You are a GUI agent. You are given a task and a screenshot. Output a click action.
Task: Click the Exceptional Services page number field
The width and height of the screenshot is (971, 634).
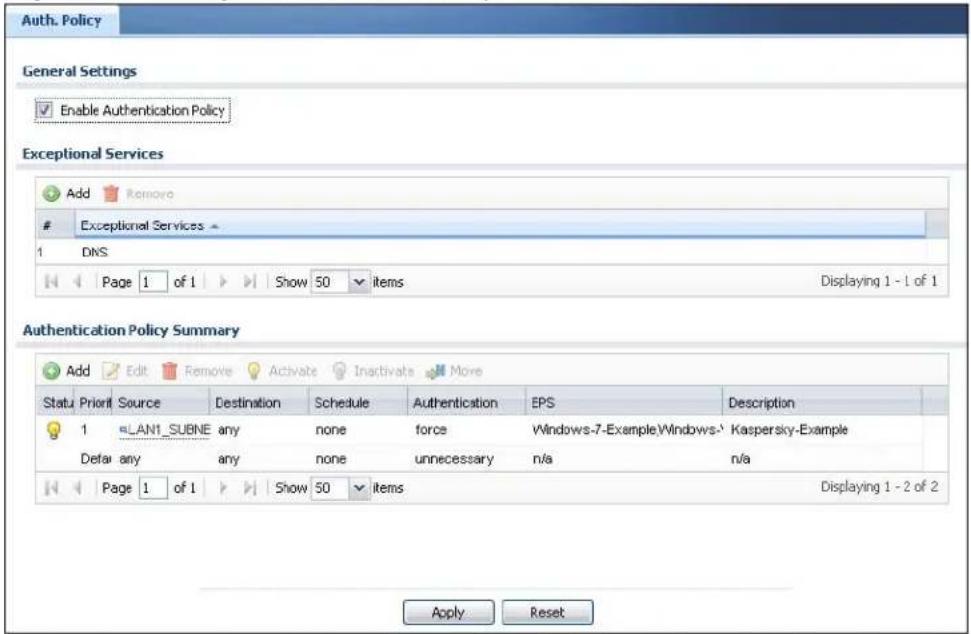(153, 282)
